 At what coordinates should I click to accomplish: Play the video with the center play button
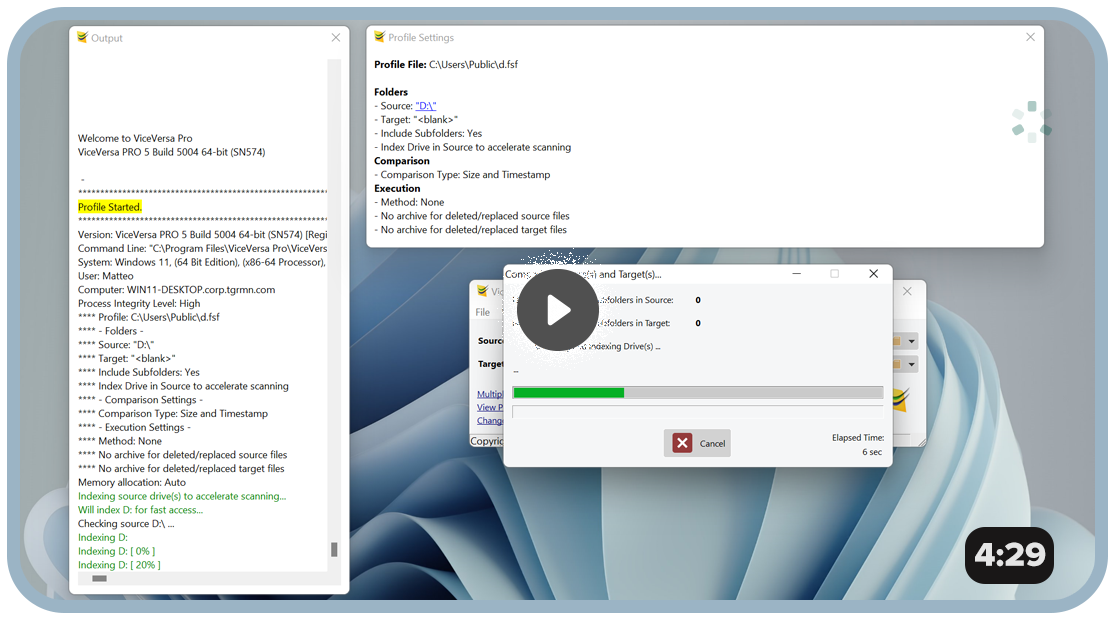click(557, 310)
